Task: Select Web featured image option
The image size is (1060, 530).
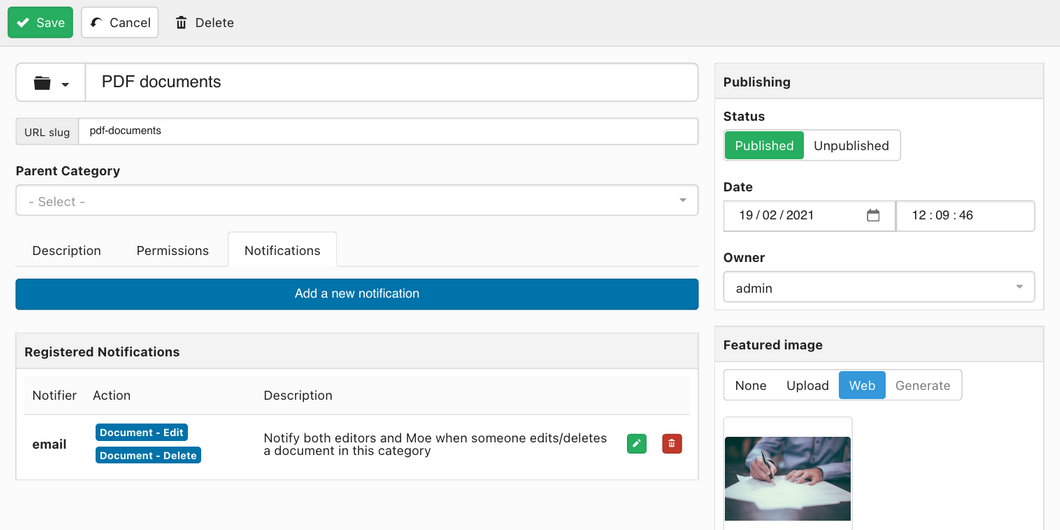Action: [x=862, y=385]
